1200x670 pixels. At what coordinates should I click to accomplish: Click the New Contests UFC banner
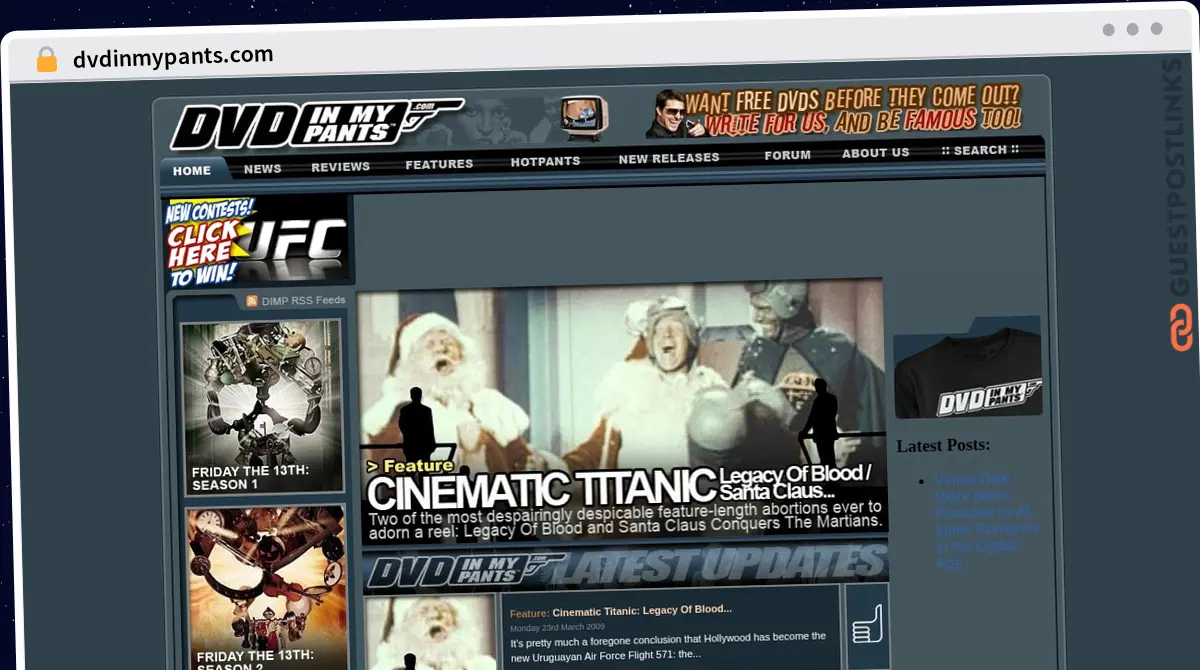(x=256, y=241)
